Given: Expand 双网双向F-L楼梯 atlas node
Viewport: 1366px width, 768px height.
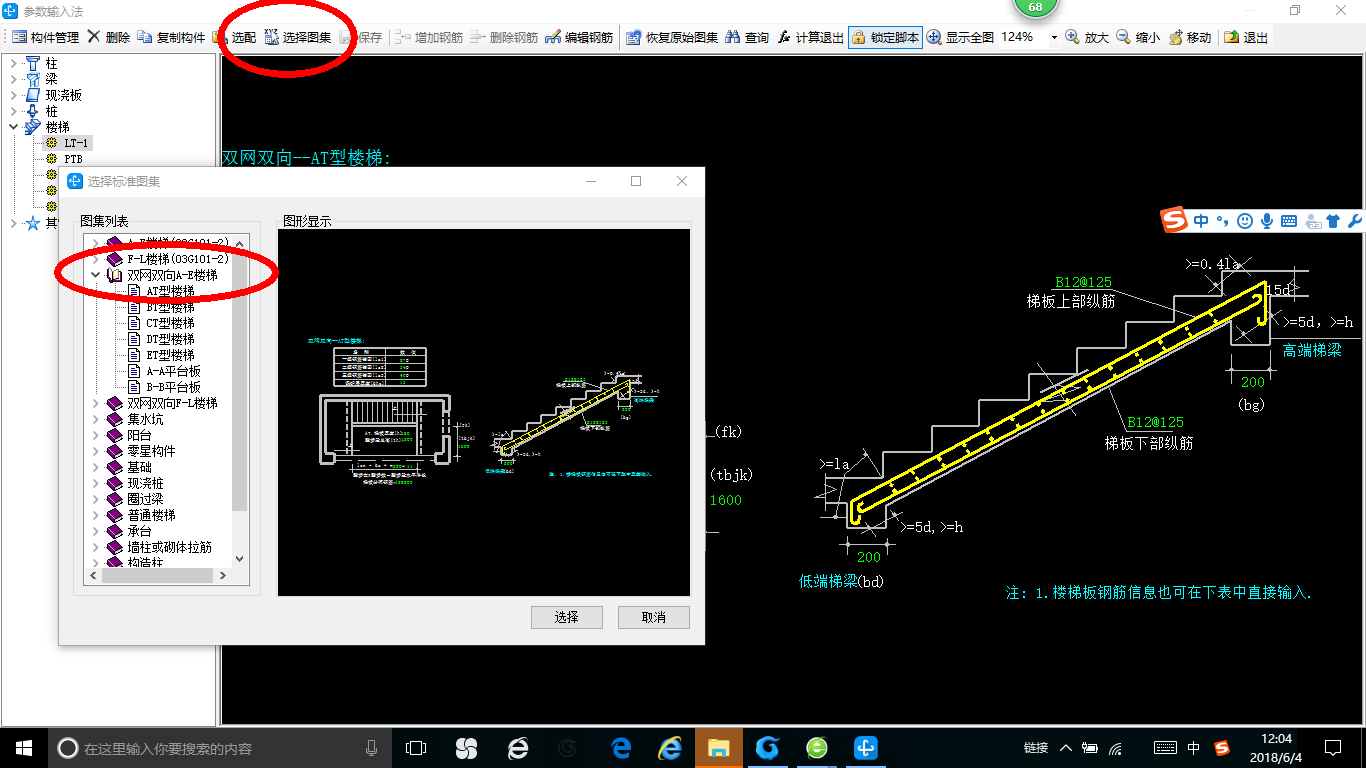Looking at the screenshot, I should pos(96,403).
